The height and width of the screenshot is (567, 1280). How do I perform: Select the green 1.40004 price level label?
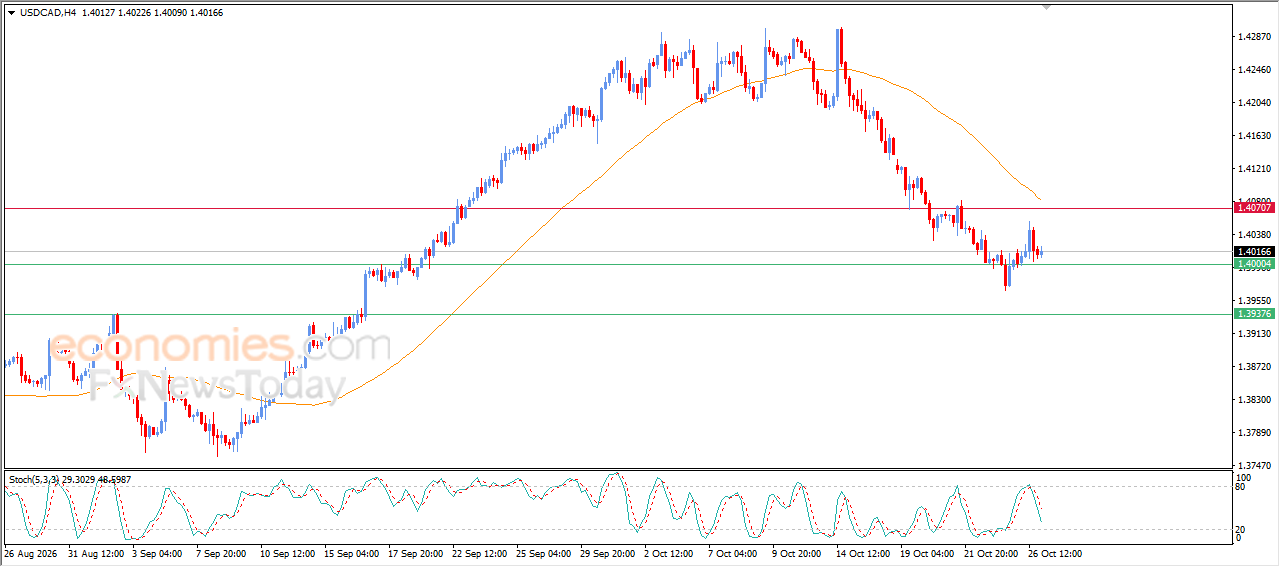(1255, 264)
